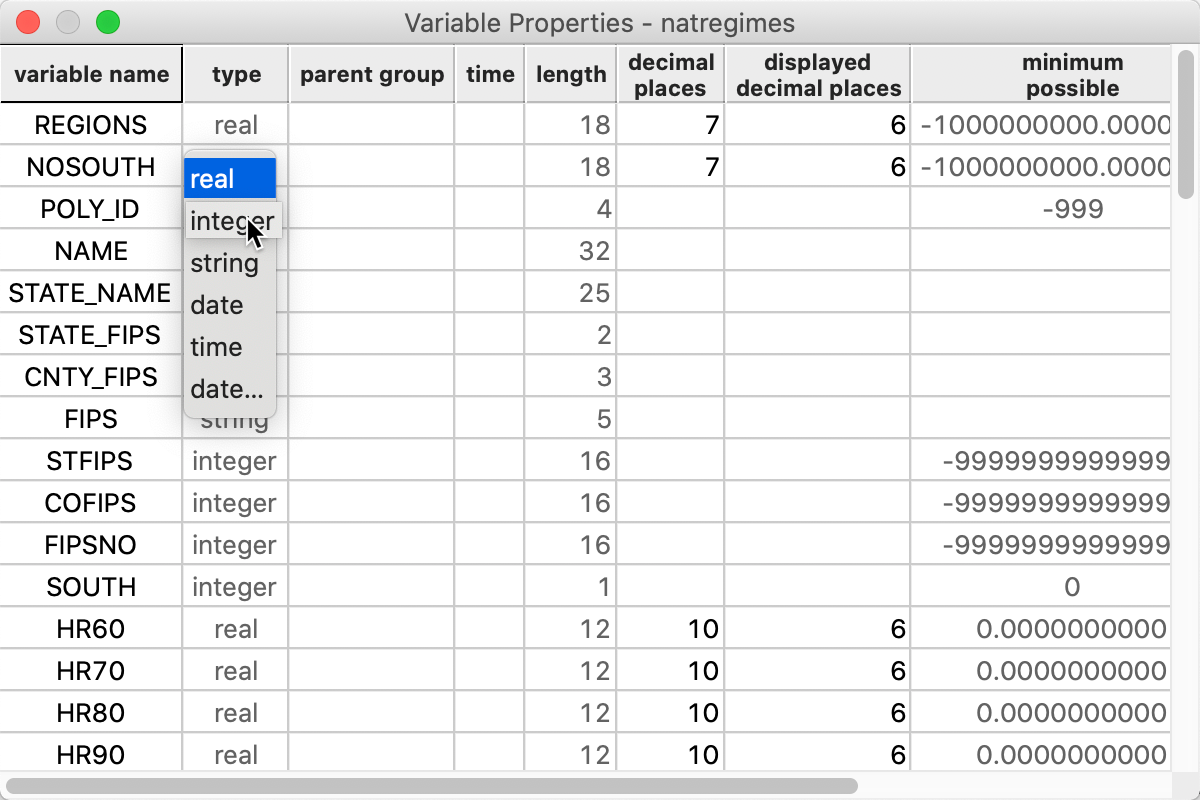This screenshot has height=800, width=1200.
Task: Select the SOUTH variable name cell
Action: [x=91, y=587]
